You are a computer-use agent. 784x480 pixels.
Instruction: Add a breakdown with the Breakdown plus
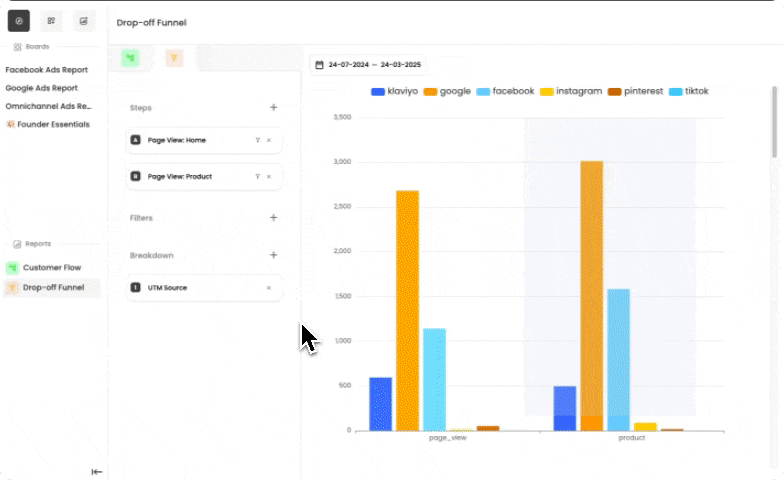click(274, 255)
